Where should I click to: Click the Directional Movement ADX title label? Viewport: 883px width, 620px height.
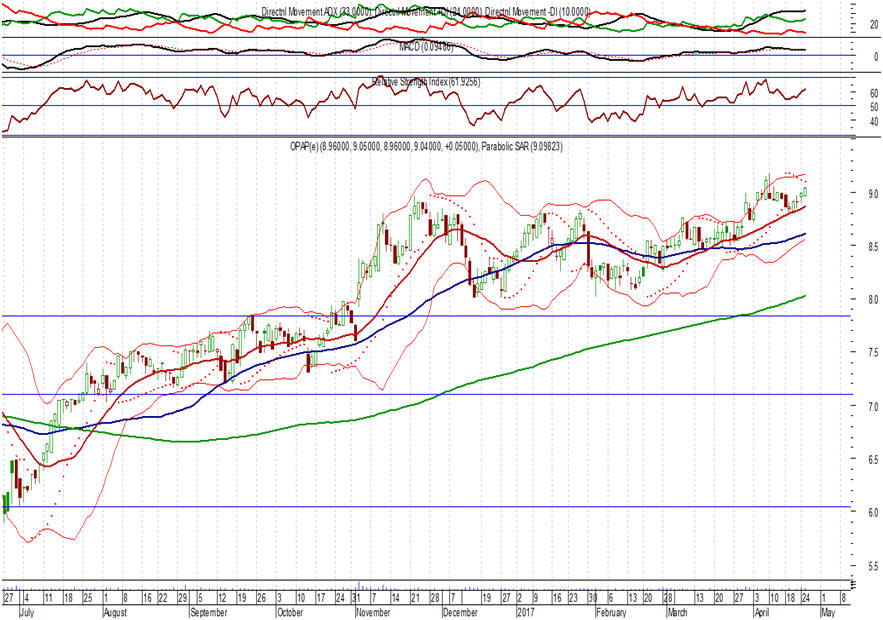[315, 10]
